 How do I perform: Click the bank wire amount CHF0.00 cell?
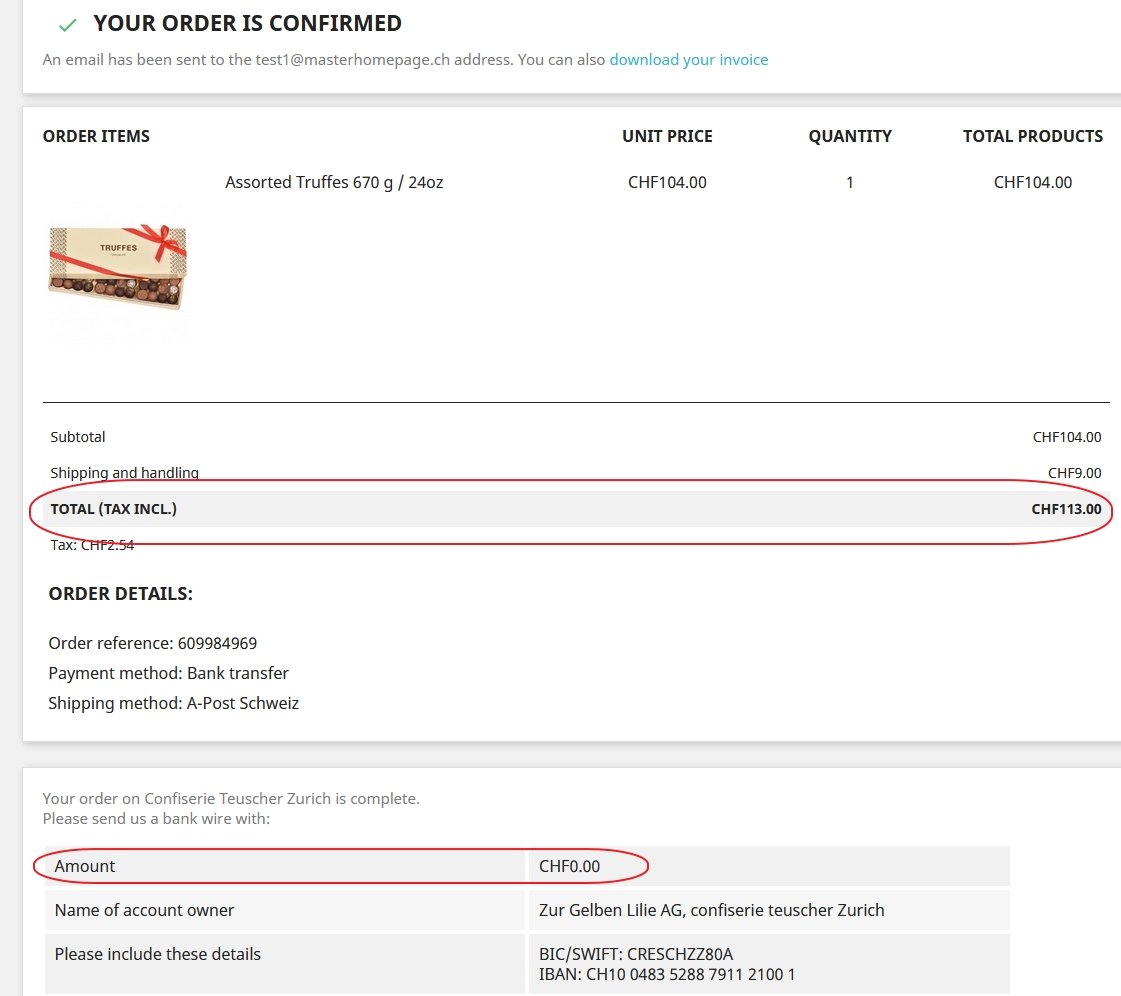click(x=570, y=866)
